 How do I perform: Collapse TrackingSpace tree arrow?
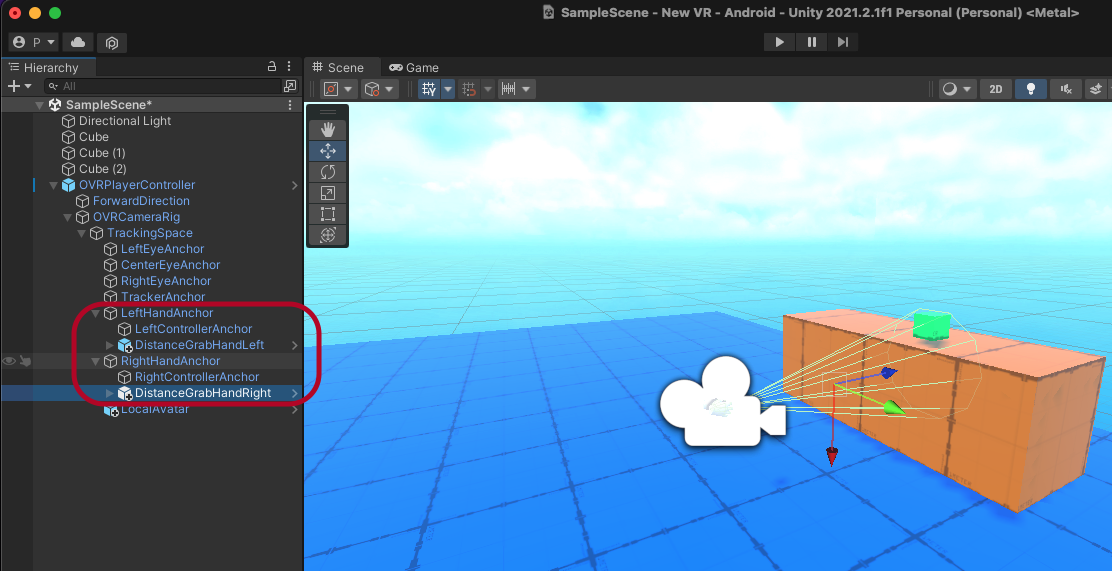coord(82,233)
